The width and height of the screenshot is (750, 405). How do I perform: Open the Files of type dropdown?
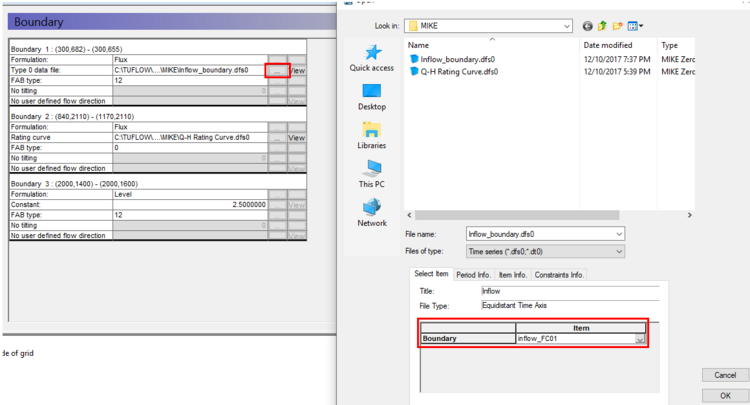tap(617, 251)
